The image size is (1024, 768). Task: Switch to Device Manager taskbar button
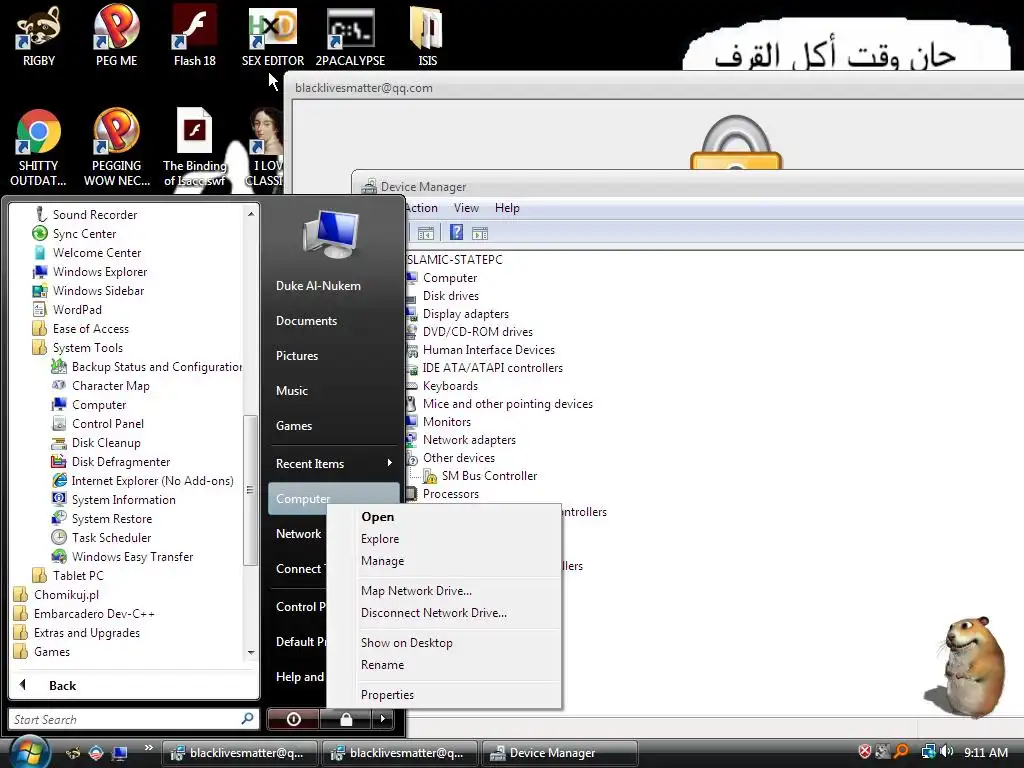click(560, 753)
